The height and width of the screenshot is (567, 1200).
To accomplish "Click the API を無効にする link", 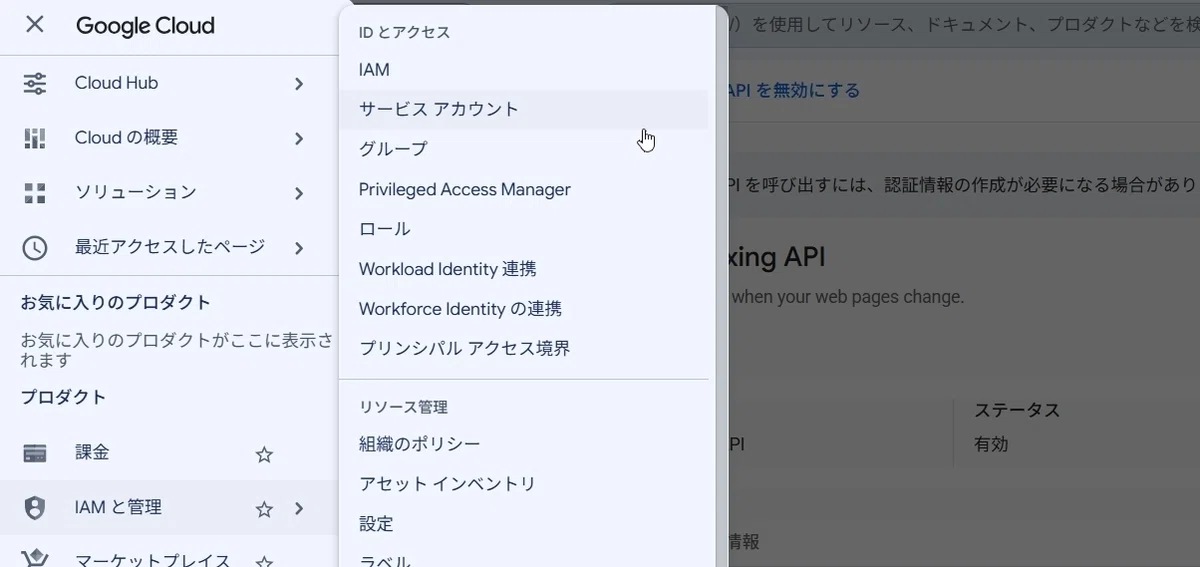I will pos(793,90).
